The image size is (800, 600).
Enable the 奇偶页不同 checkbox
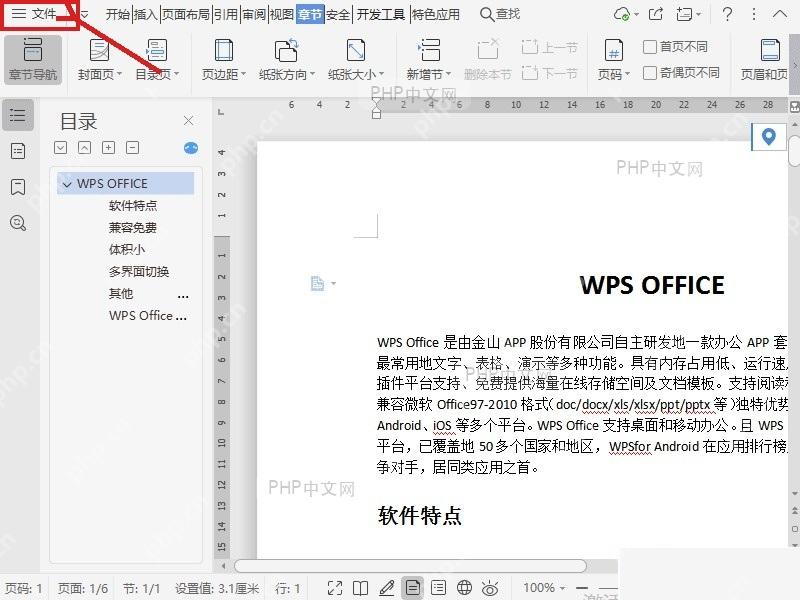tap(649, 73)
